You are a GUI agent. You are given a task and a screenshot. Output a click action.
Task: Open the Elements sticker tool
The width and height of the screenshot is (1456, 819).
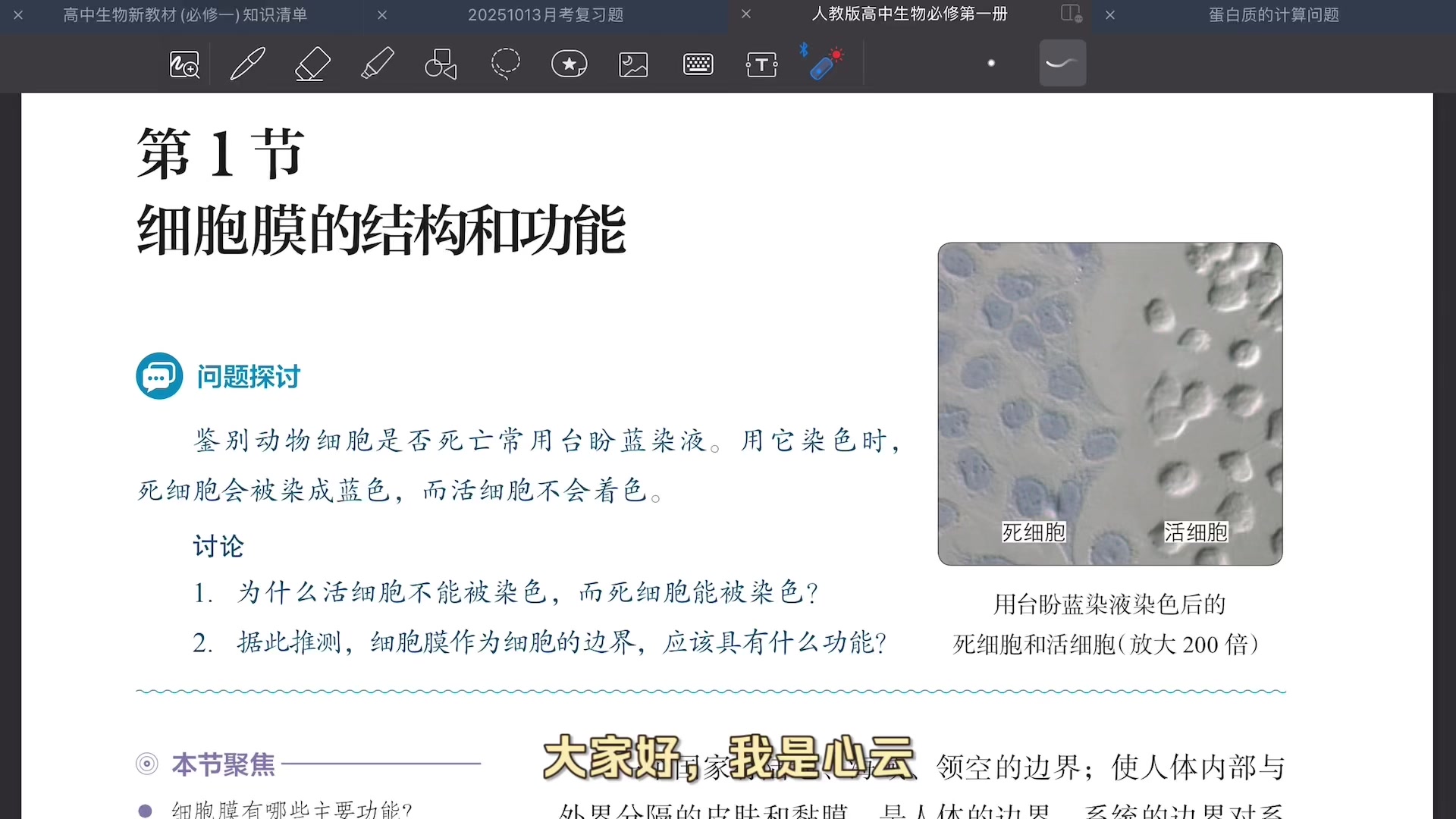[x=570, y=64]
